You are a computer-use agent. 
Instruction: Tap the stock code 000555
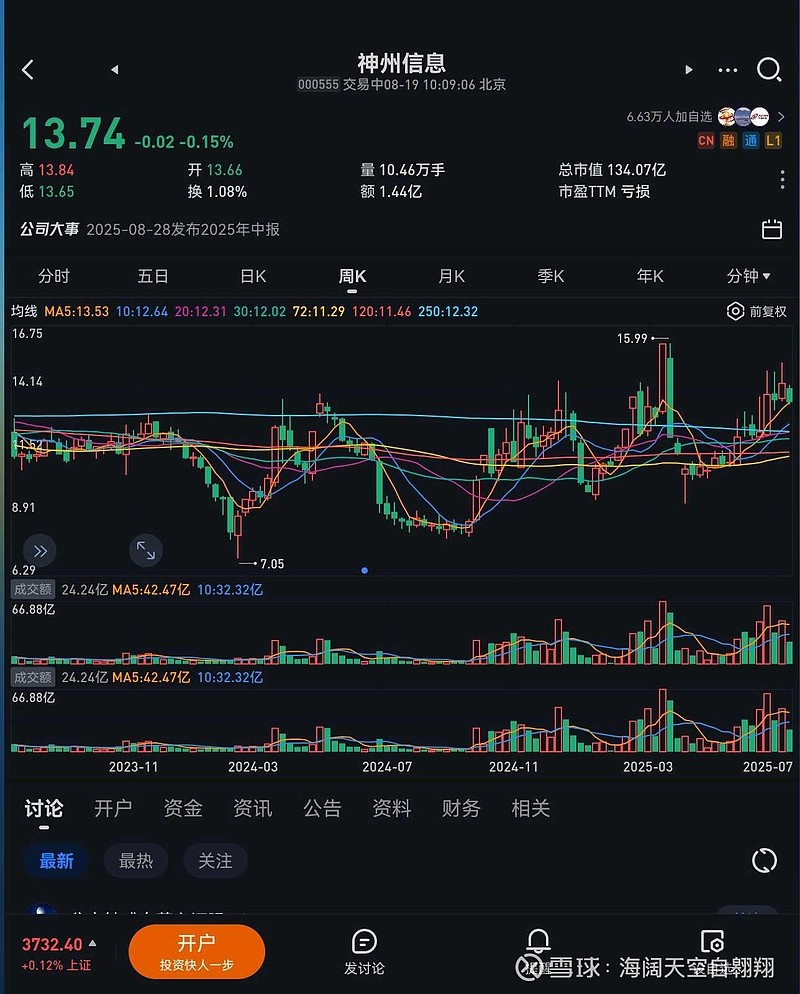tap(318, 84)
